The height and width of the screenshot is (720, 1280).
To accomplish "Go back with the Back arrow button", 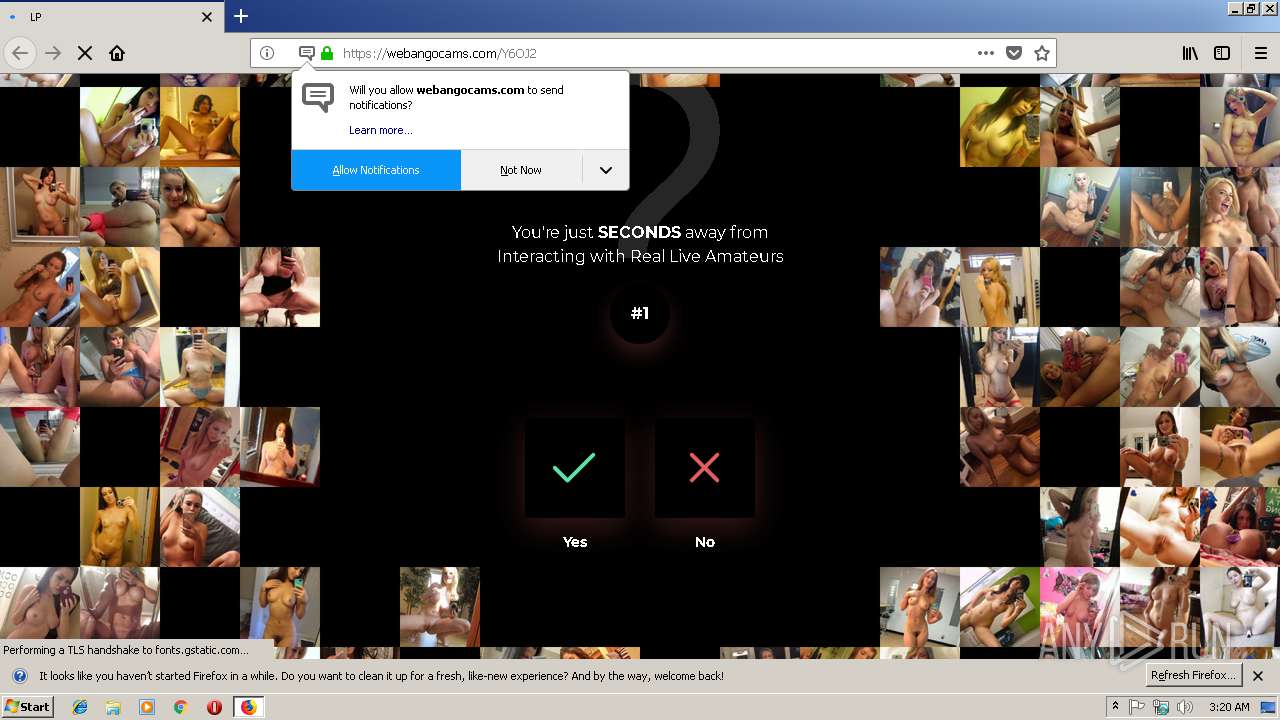I will pyautogui.click(x=20, y=53).
